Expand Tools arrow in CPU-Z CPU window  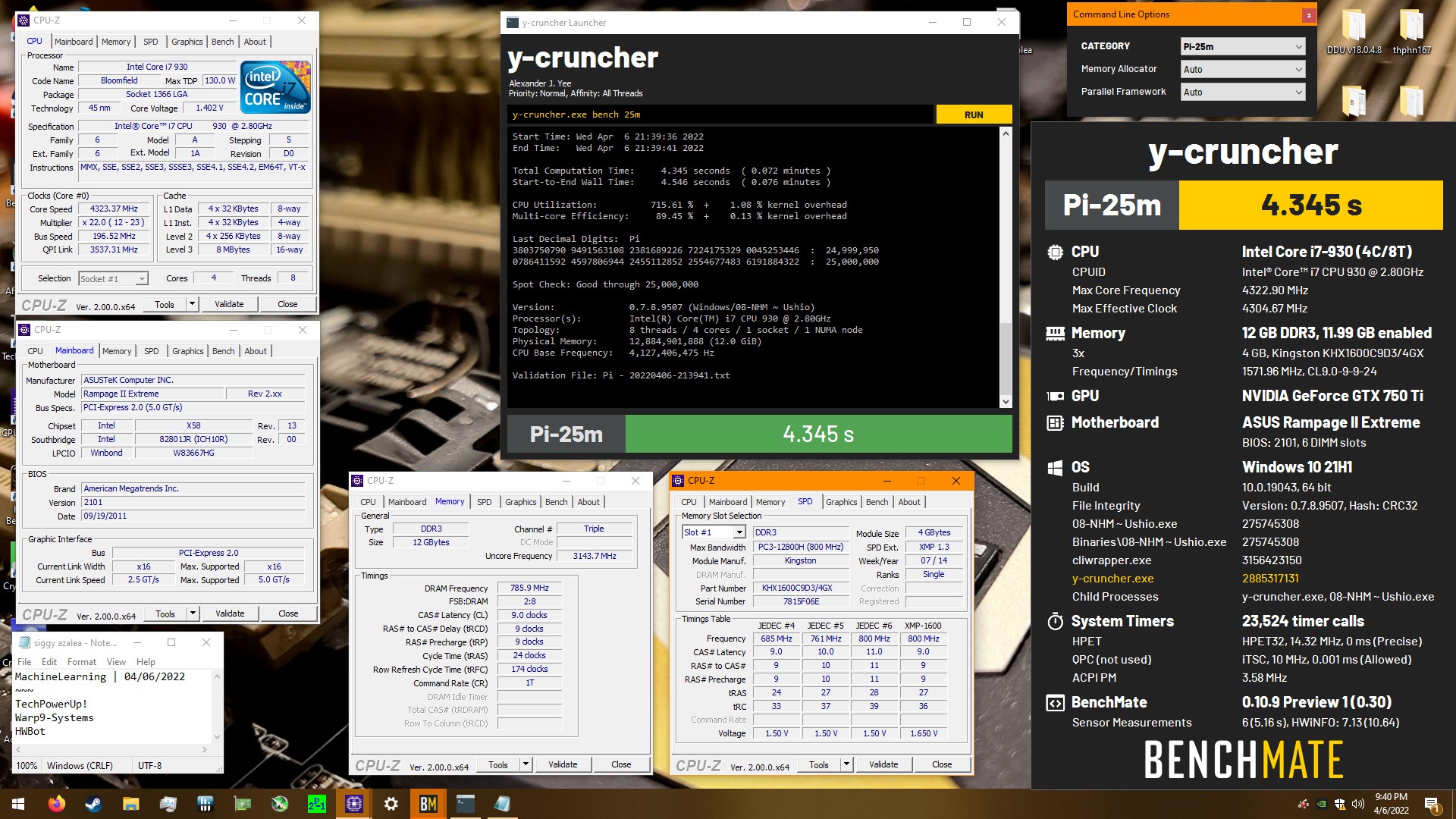(193, 304)
